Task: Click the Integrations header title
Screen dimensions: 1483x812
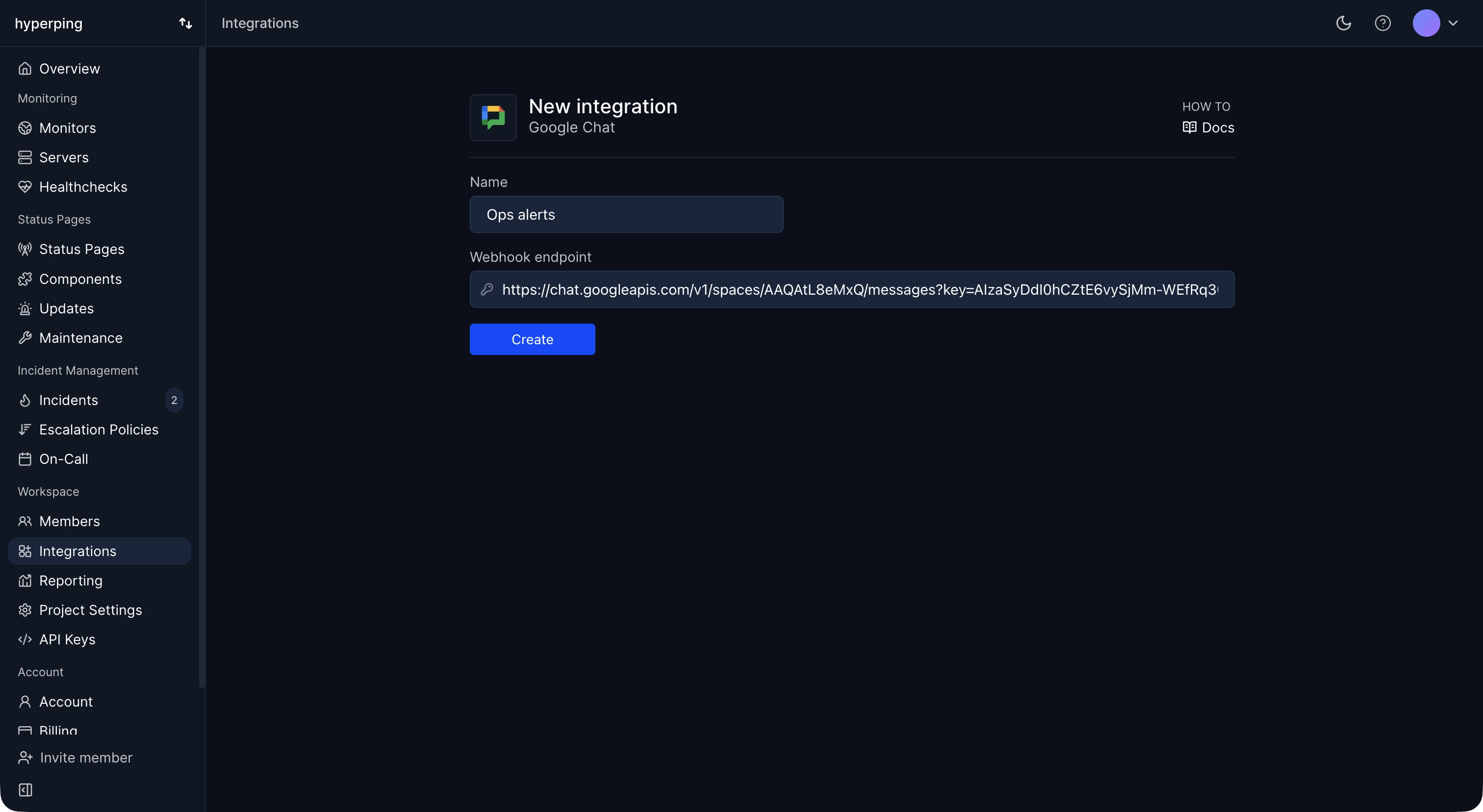Action: pos(260,23)
